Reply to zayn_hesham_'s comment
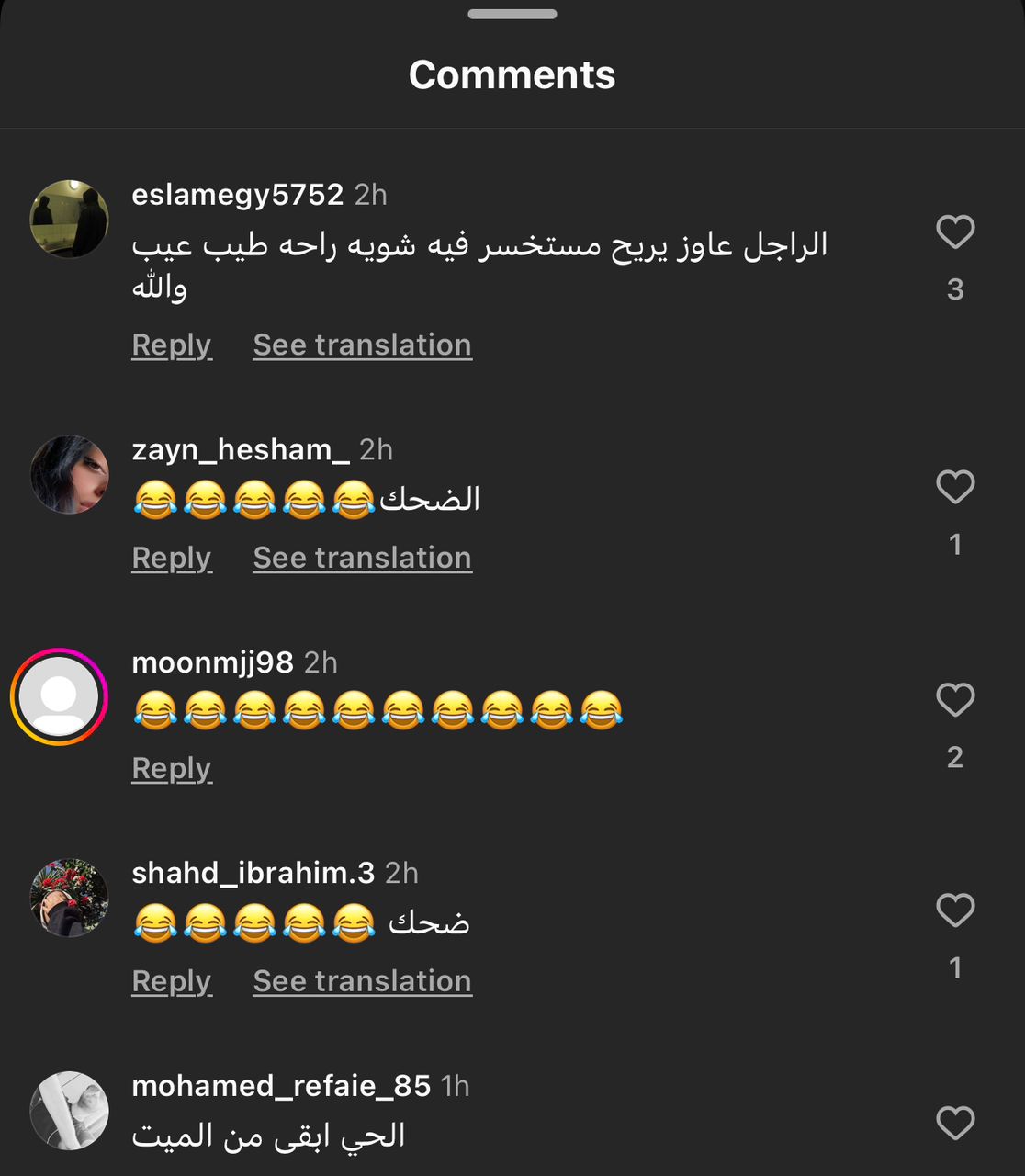The image size is (1025, 1176). tap(172, 559)
